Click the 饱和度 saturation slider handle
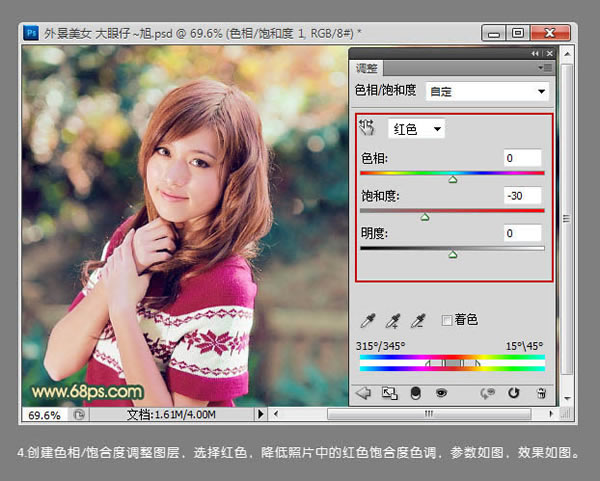 click(425, 217)
